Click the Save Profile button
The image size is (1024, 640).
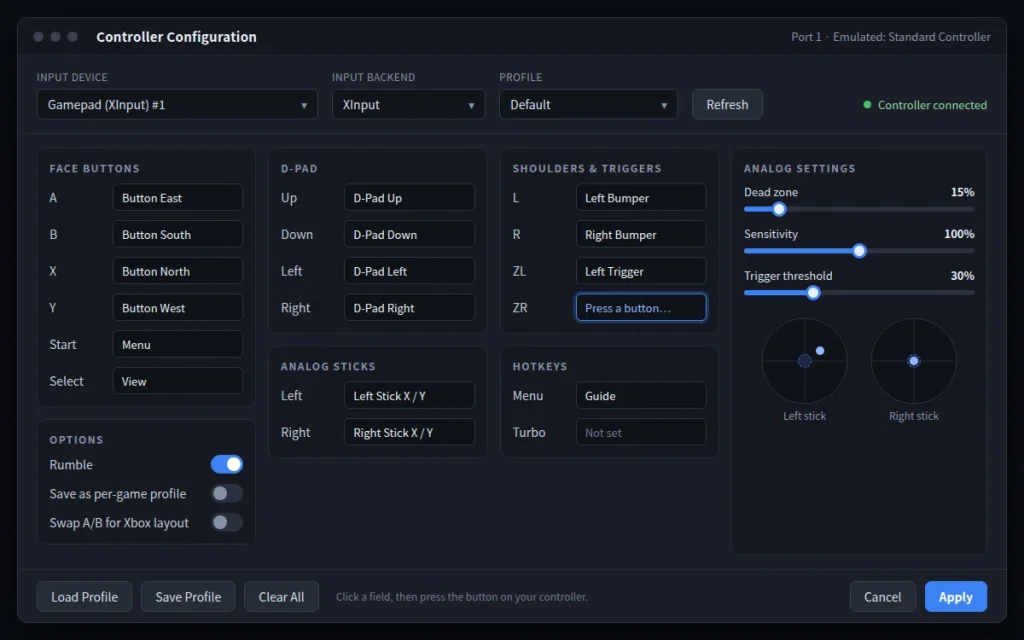coord(188,597)
